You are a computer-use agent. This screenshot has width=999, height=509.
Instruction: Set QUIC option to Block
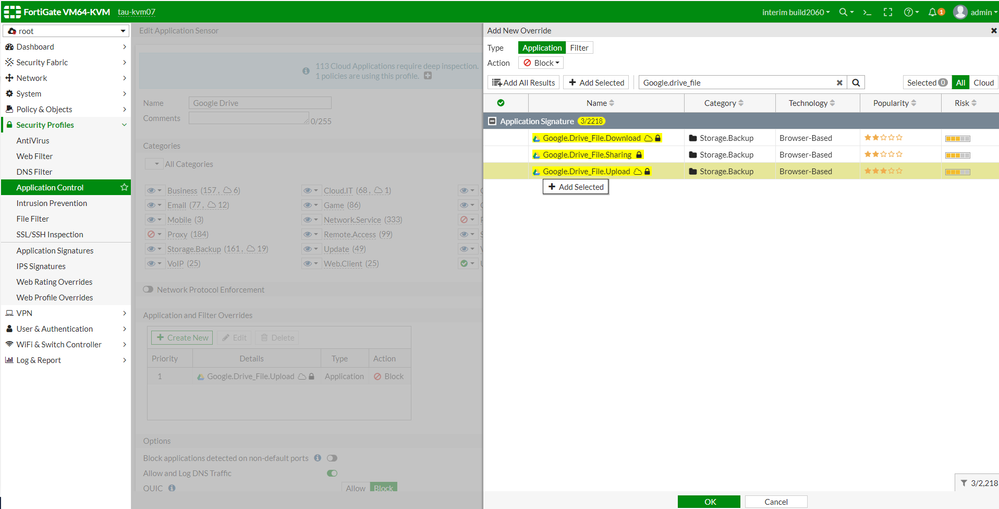384,489
